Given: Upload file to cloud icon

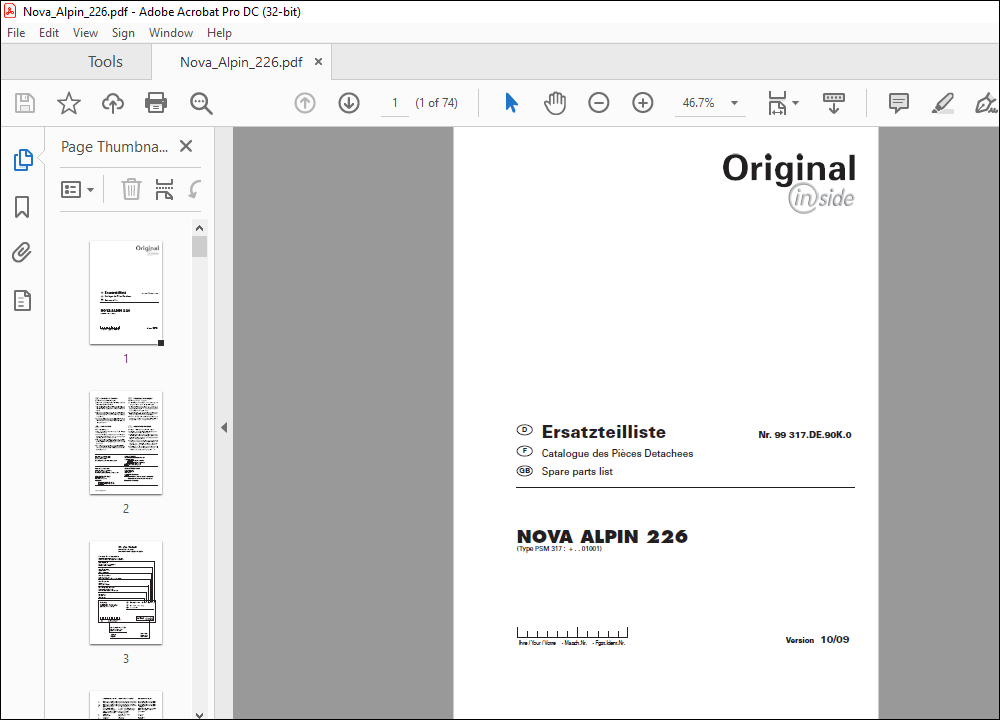Looking at the screenshot, I should coord(113,103).
